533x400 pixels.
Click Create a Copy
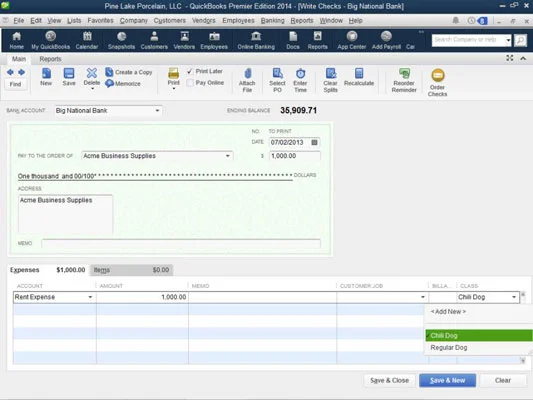point(129,72)
